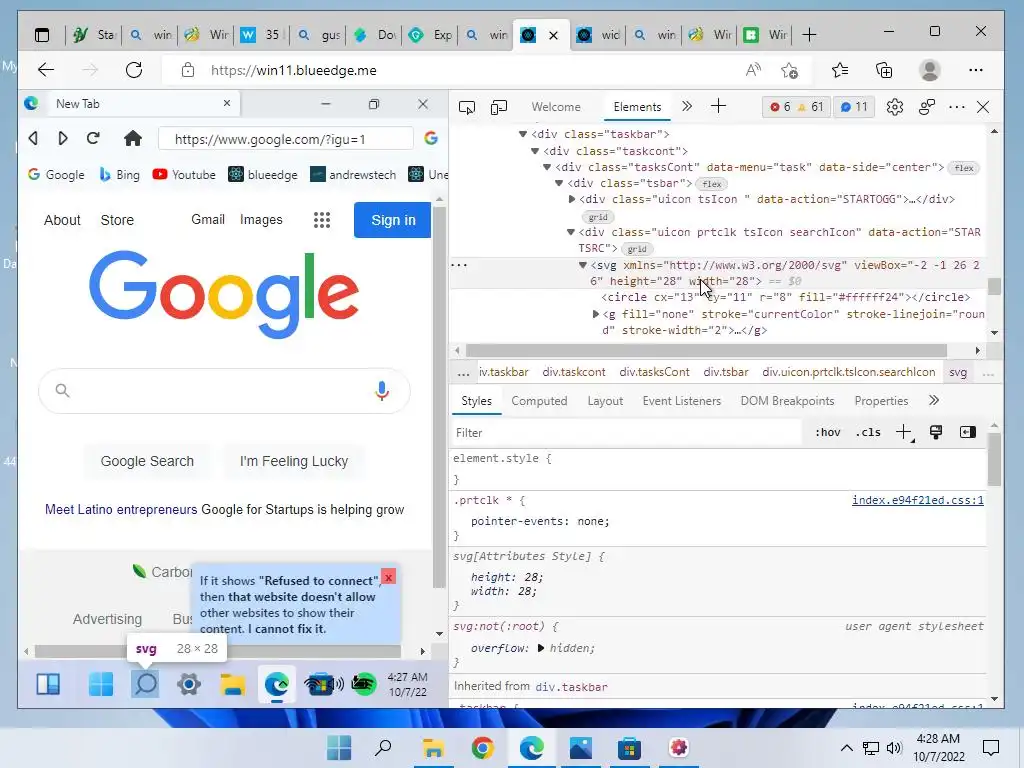Open Edge Favorites list icon
1024x768 pixels.
840,70
